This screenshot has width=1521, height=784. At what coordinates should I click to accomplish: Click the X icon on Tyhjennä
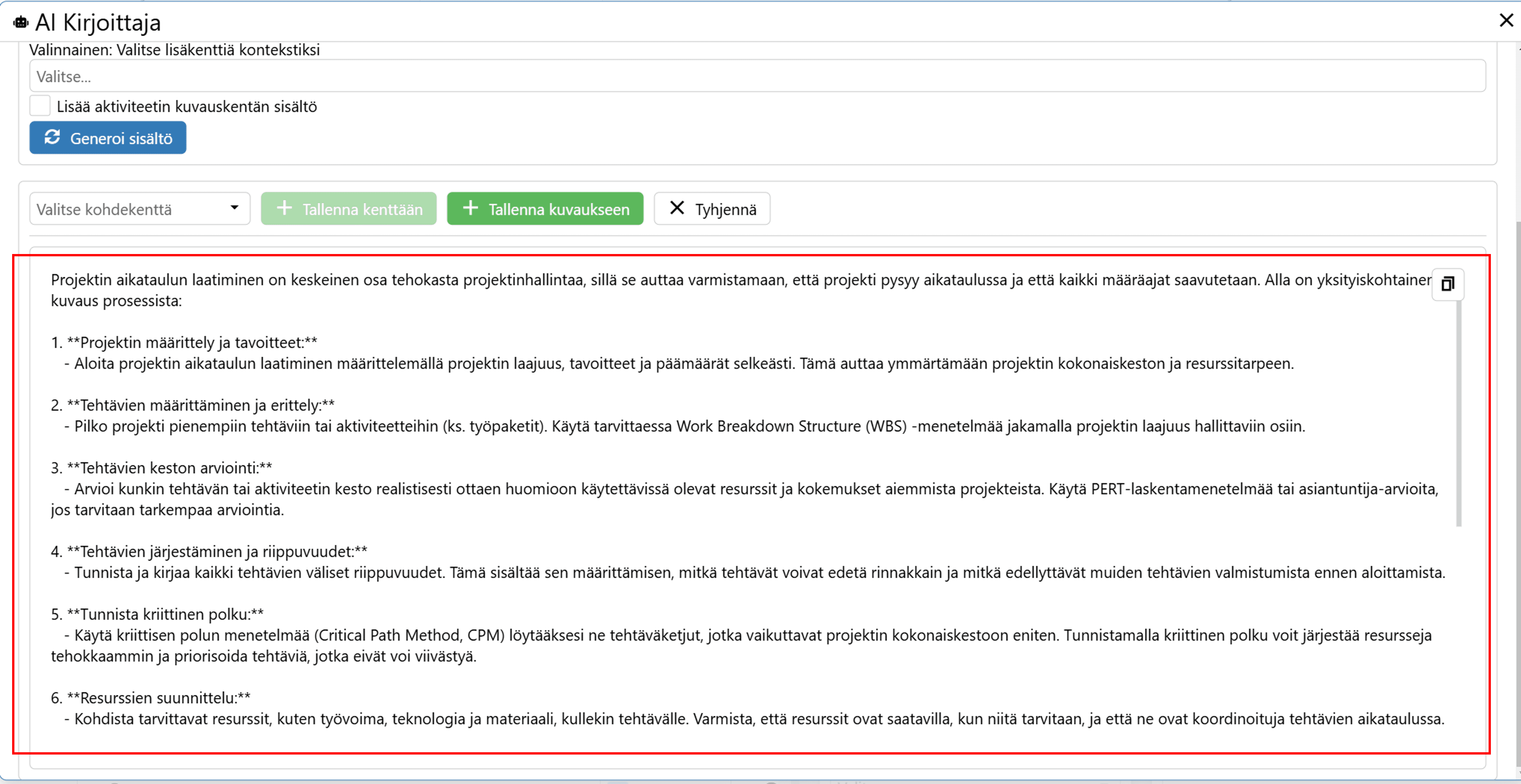pyautogui.click(x=677, y=208)
